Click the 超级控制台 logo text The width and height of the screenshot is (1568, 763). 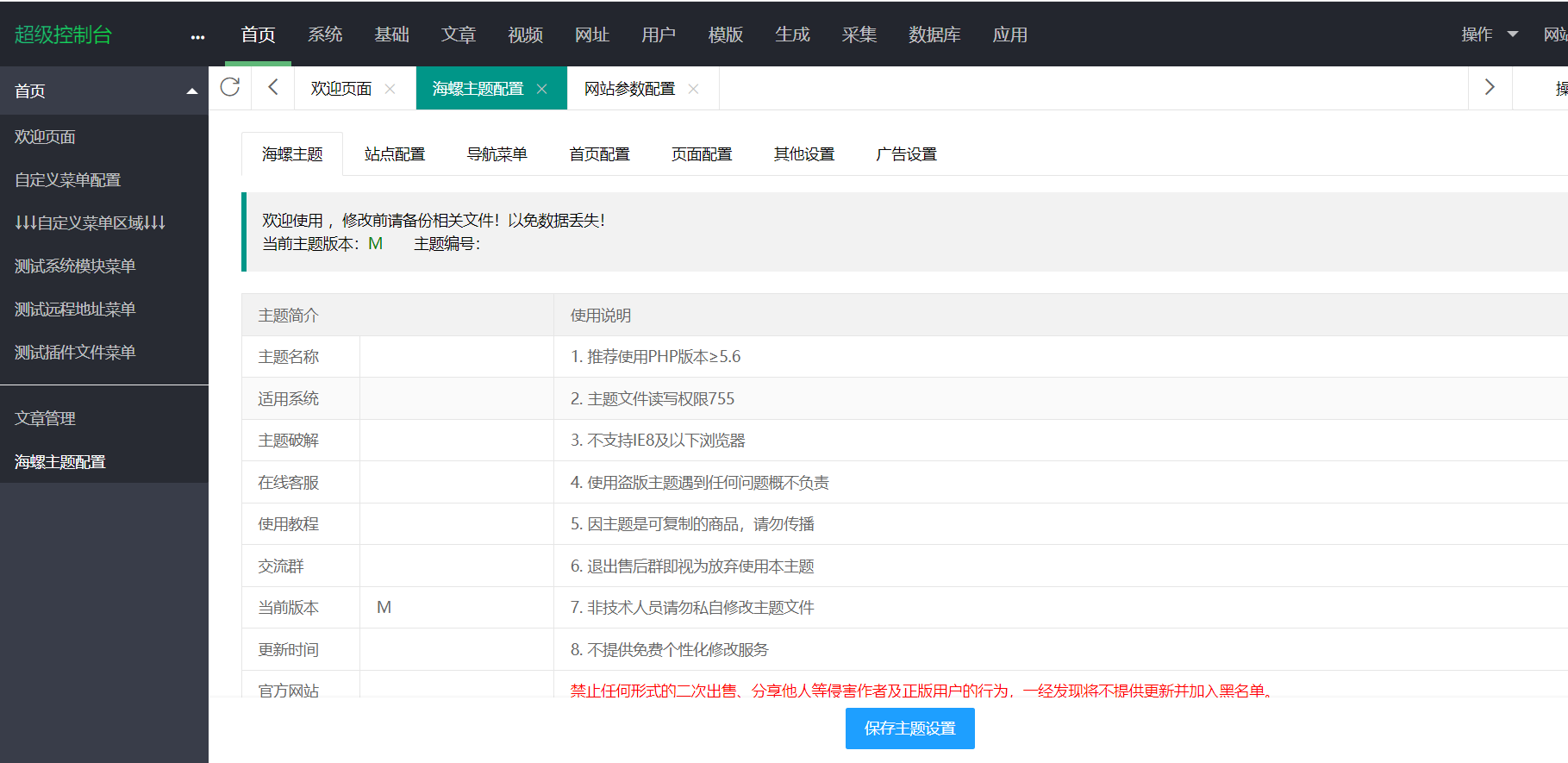(63, 34)
